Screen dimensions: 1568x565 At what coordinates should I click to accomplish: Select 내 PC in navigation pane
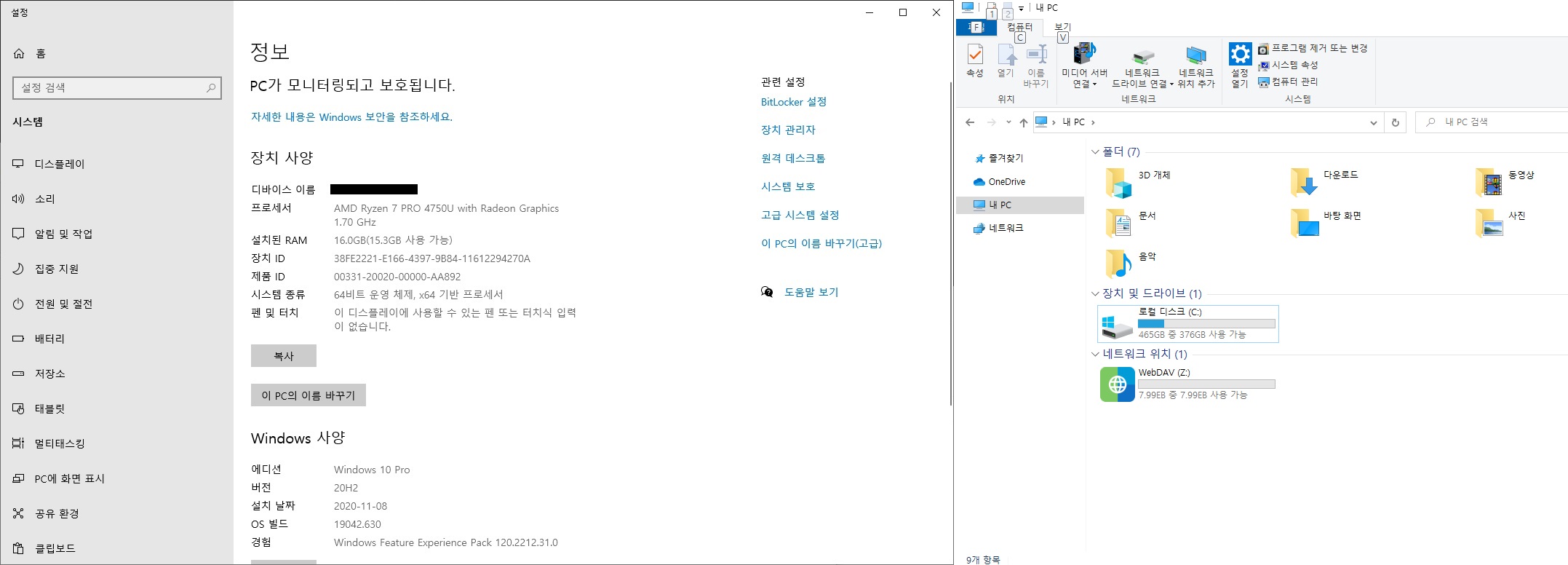click(1020, 205)
